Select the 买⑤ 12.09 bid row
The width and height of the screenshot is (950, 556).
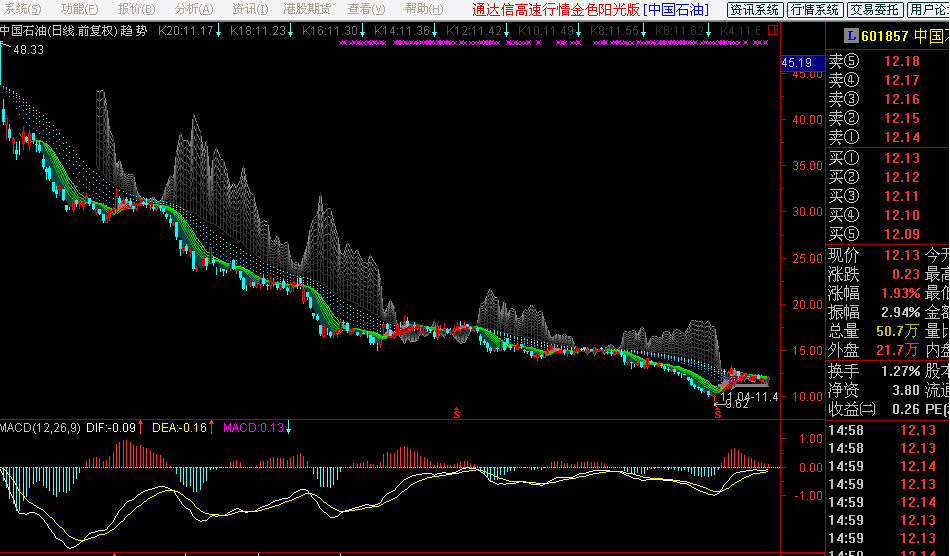pos(888,234)
